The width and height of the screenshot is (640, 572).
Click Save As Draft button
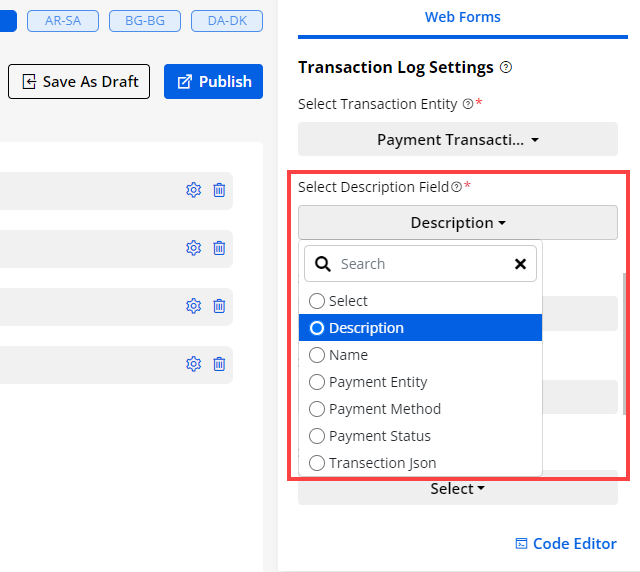coord(80,82)
